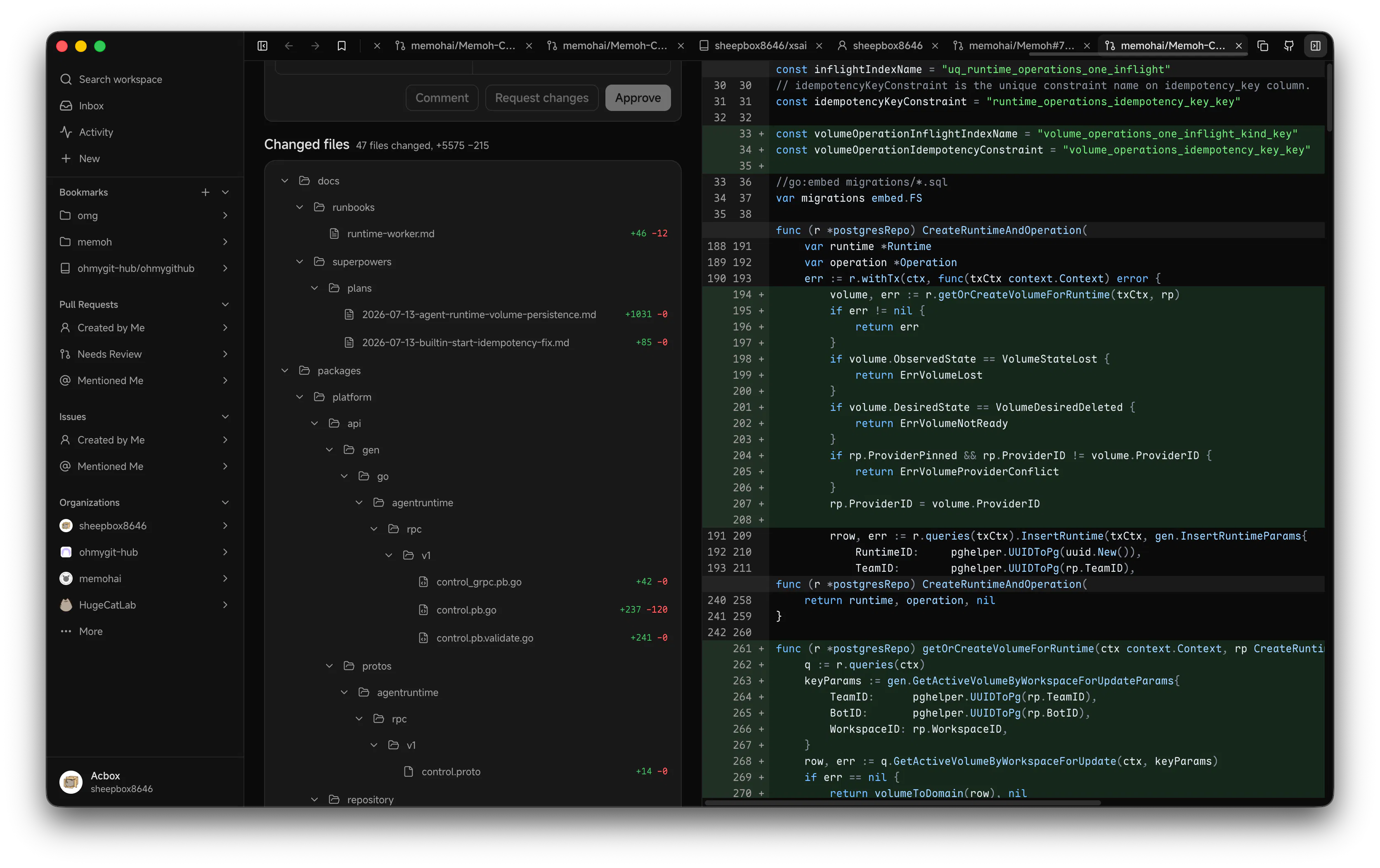Click the vertical scrollbar in the diff
The width and height of the screenshot is (1380, 868).
(x=1329, y=97)
